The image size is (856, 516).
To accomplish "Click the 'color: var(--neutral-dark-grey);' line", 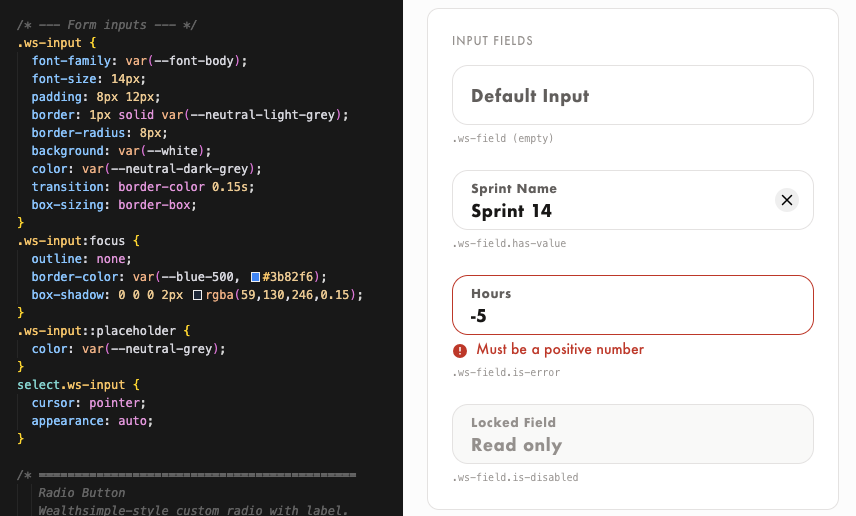I will point(146,169).
